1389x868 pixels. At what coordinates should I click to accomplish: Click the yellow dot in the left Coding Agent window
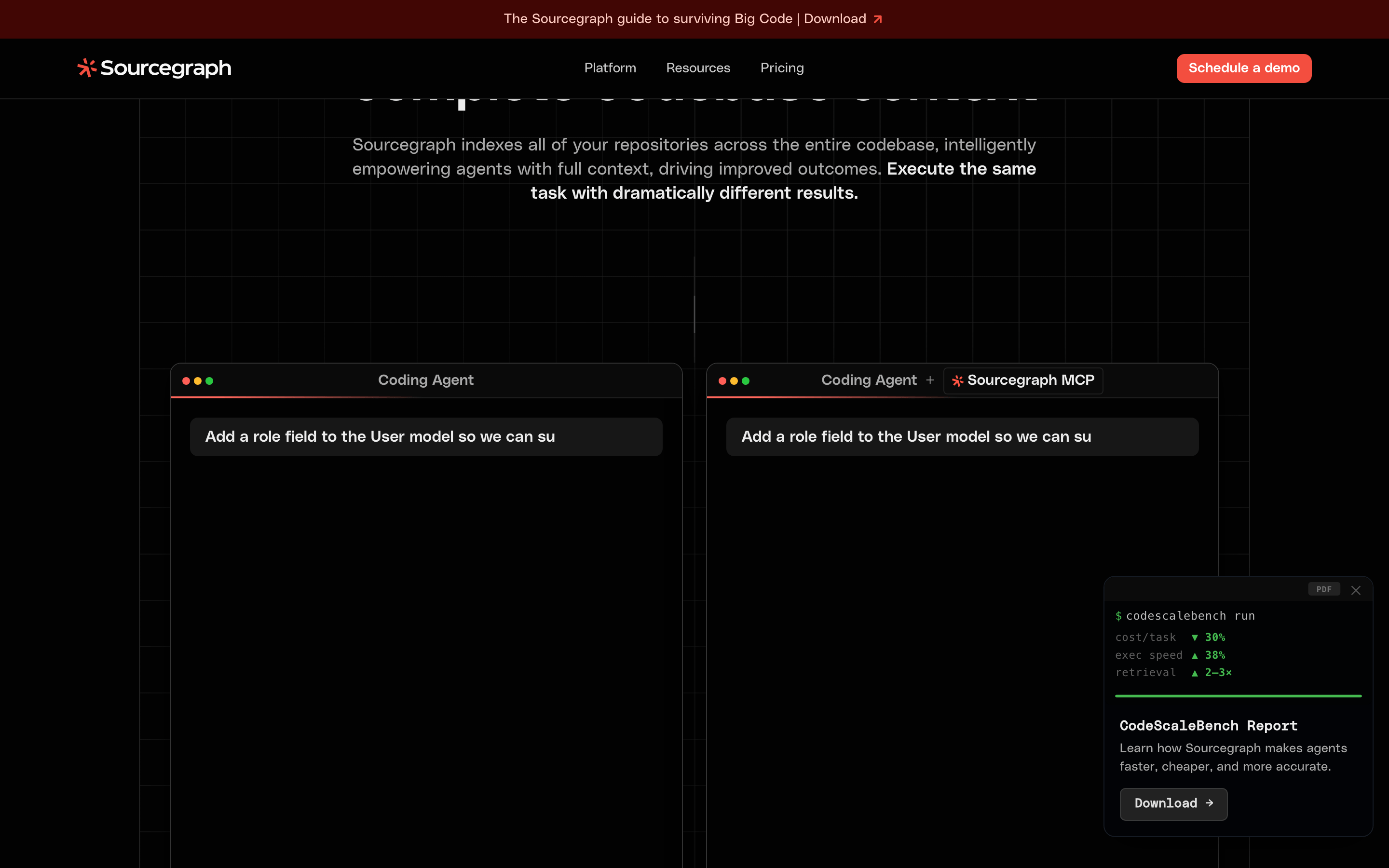point(197,380)
